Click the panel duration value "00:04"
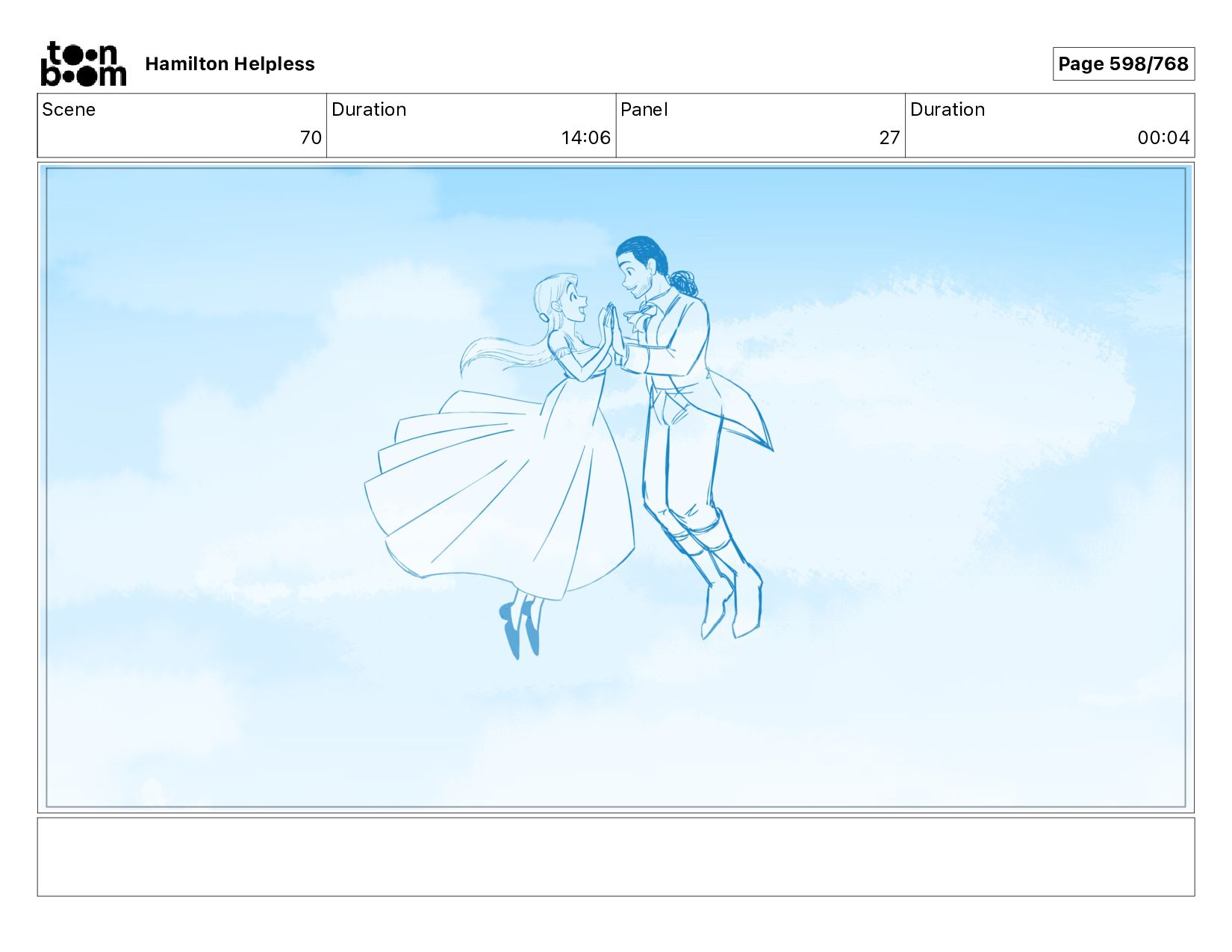The image size is (1232, 952). pos(1163,138)
